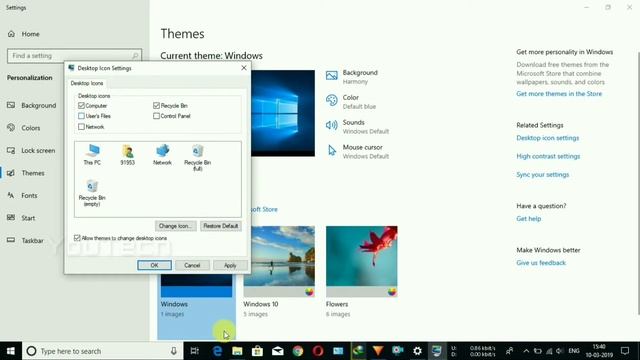Show hidden system tray icons
Image resolution: width=640 pixels, height=360 pixels.
(526, 351)
